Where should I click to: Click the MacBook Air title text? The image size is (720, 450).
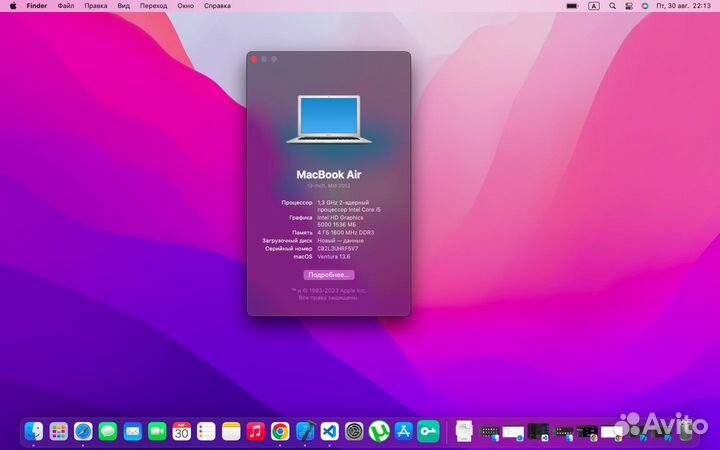329,174
